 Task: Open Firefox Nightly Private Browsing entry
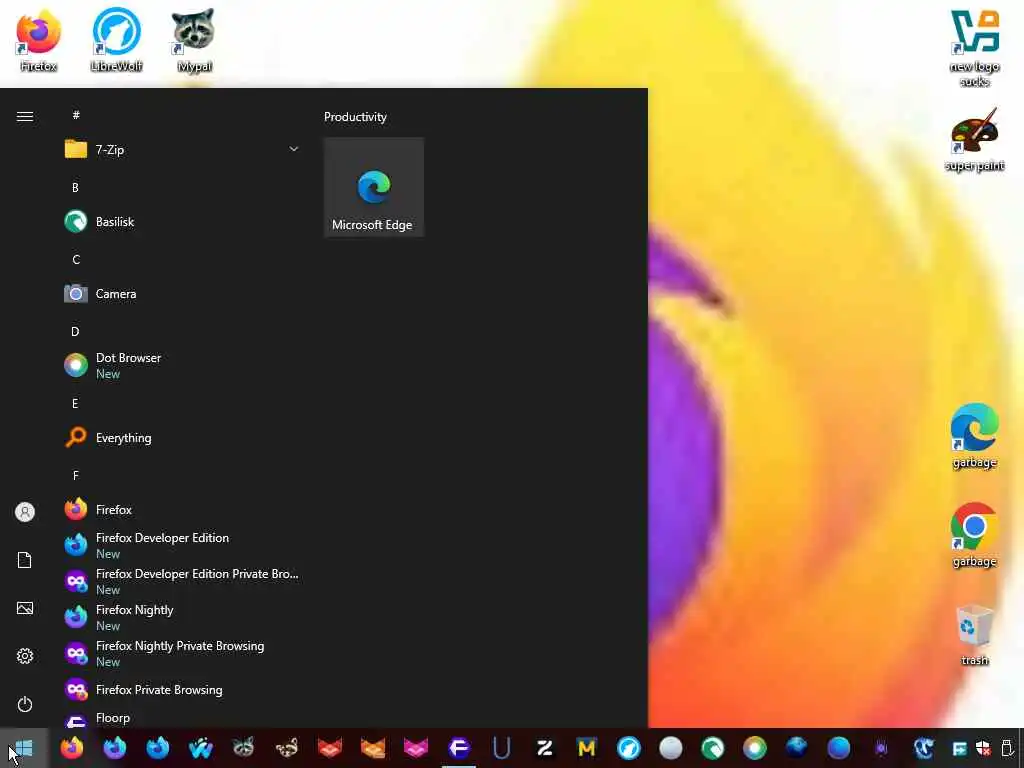182,653
